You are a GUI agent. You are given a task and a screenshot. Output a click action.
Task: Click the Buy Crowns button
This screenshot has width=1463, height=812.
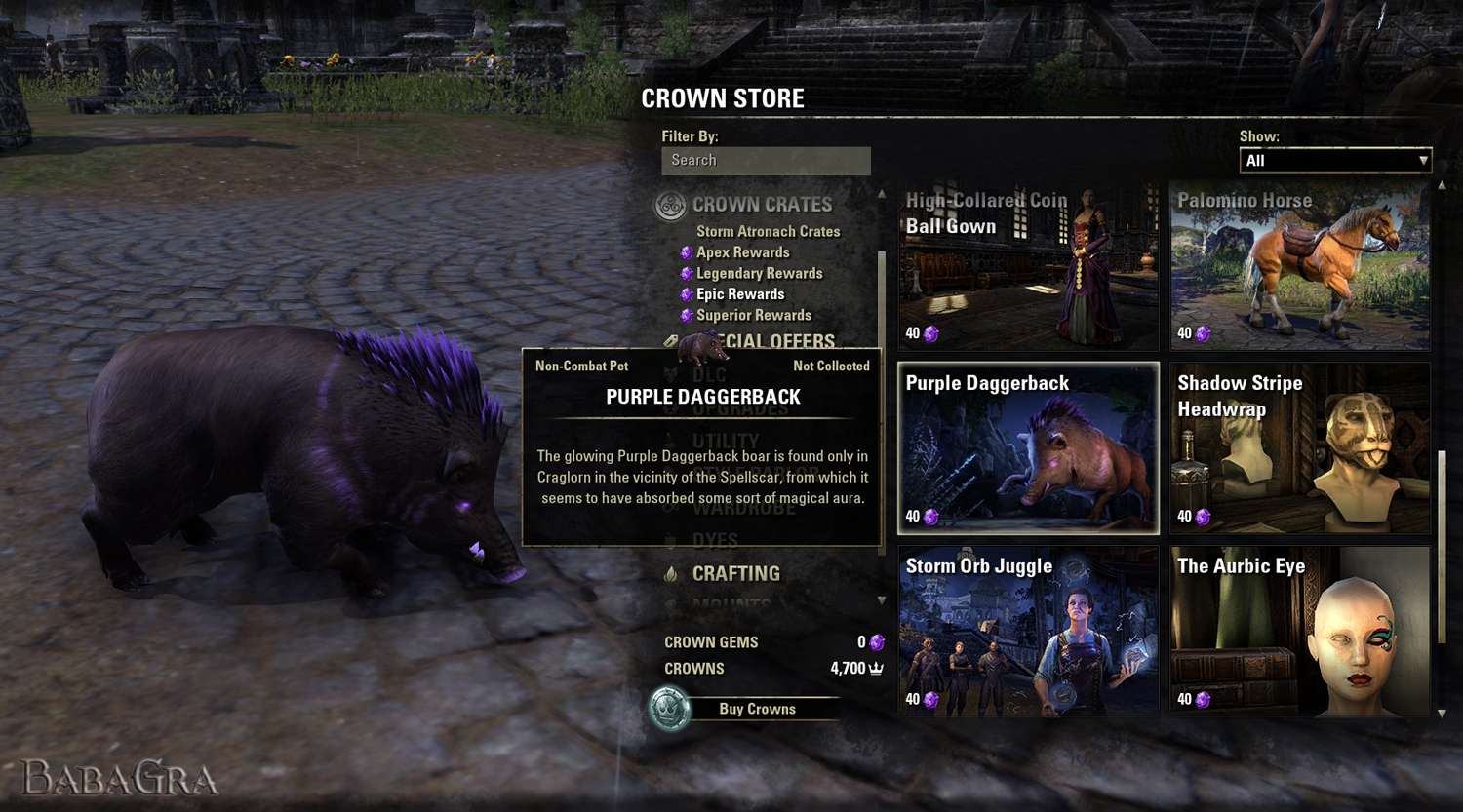coord(757,709)
